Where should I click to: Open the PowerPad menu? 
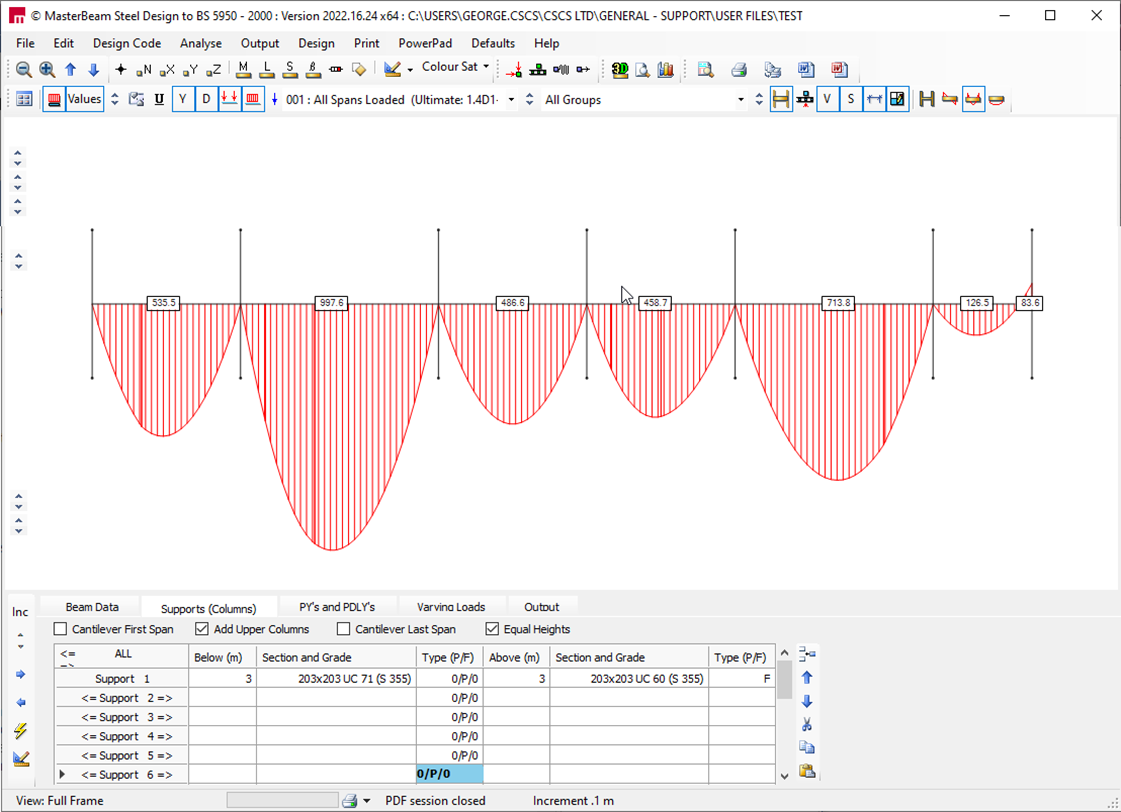click(x=425, y=43)
